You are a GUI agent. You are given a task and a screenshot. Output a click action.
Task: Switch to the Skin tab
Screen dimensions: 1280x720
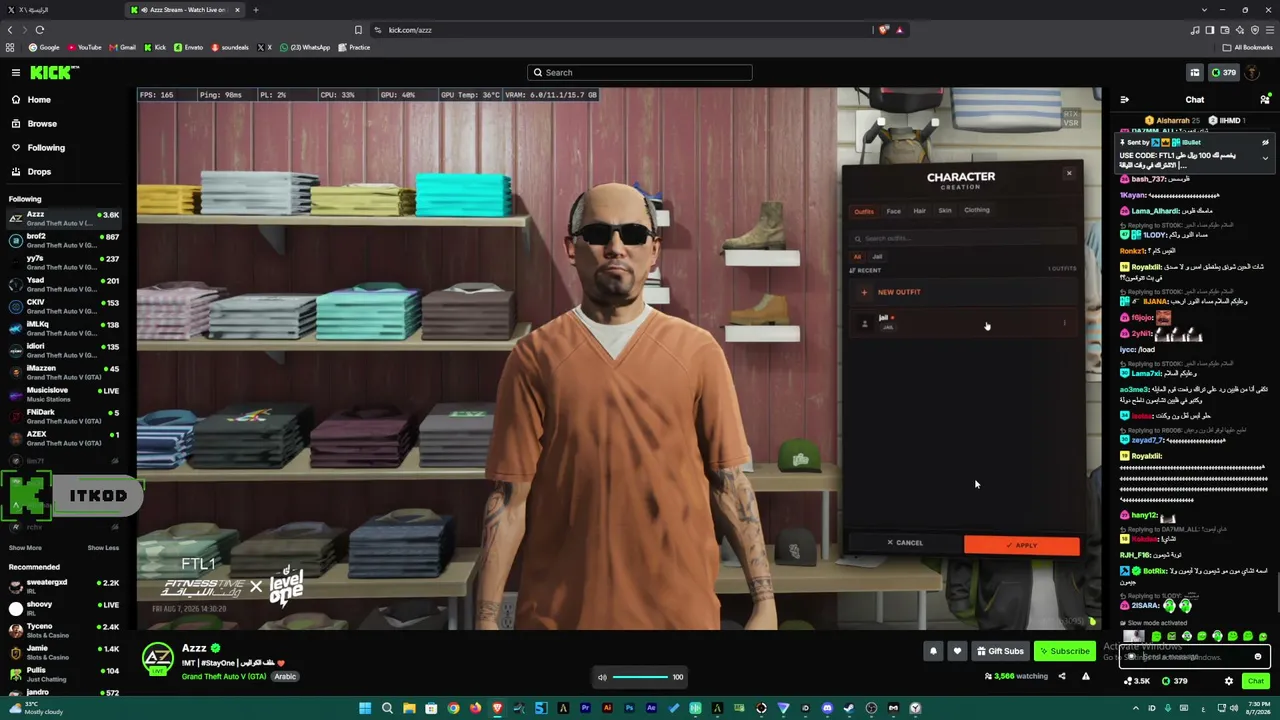945,211
